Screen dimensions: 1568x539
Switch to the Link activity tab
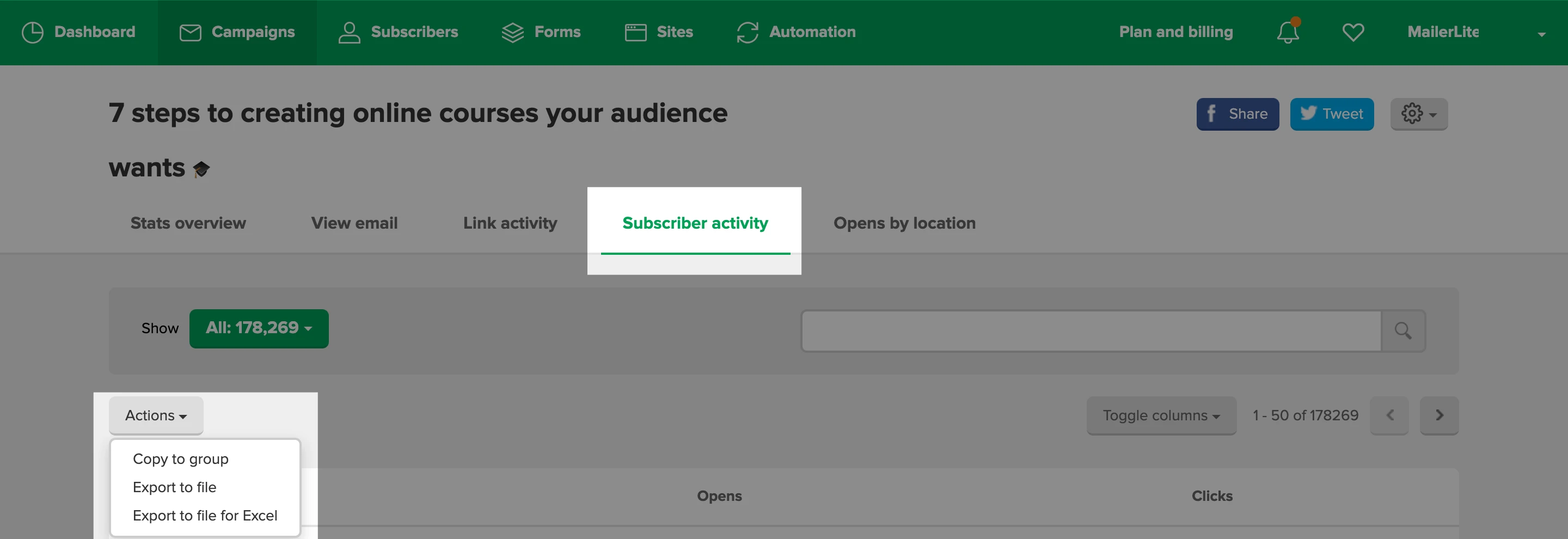[510, 223]
